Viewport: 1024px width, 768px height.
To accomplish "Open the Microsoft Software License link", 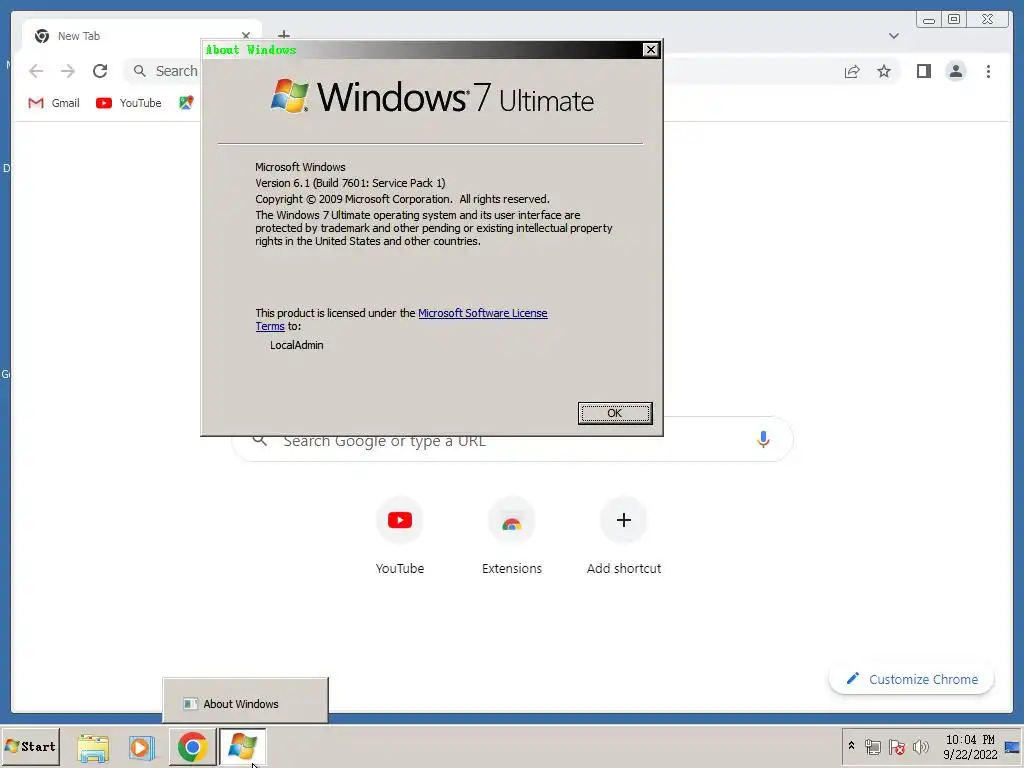I will [x=483, y=313].
